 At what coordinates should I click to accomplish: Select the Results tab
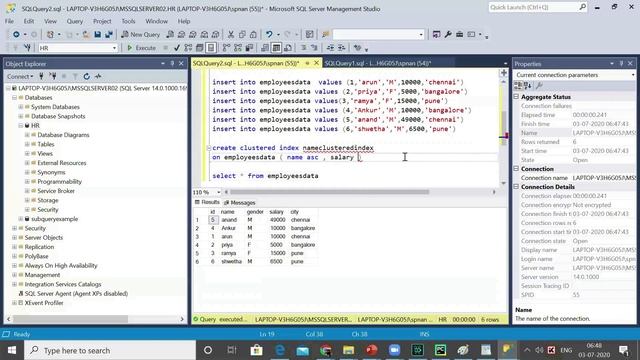207,202
